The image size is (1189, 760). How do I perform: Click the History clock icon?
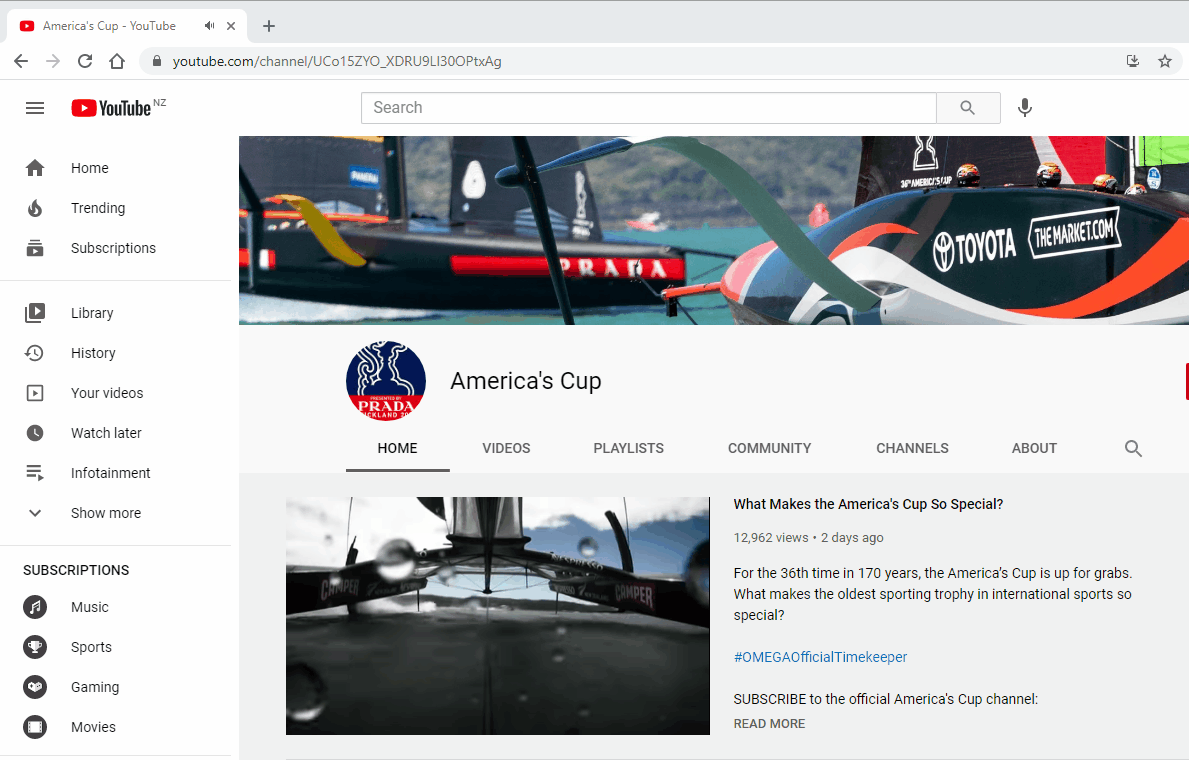[x=35, y=353]
